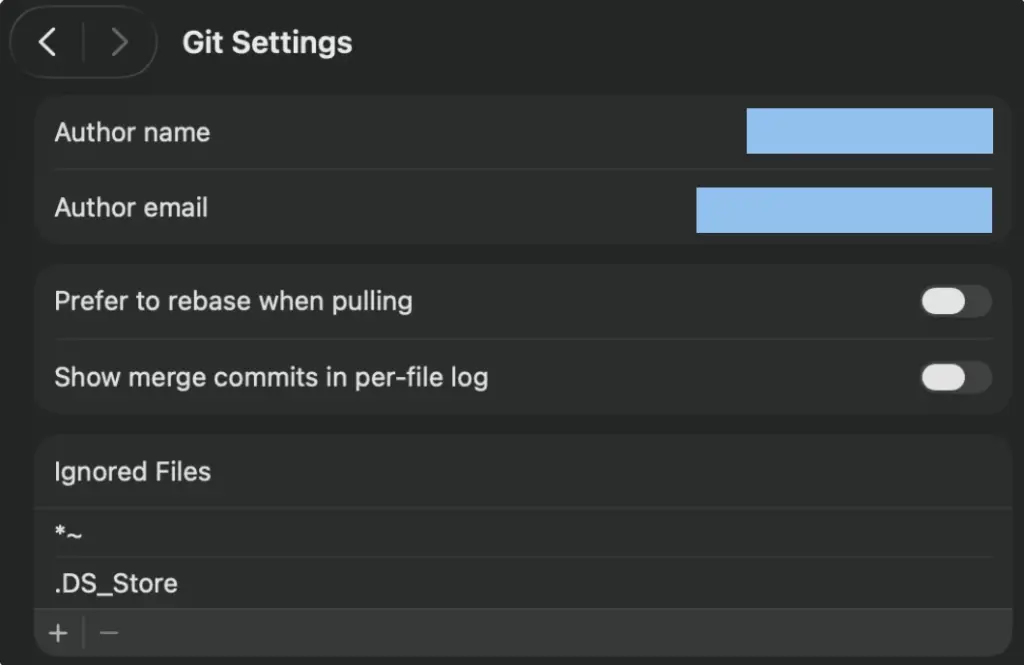This screenshot has height=665, width=1024.
Task: Enable Prefer to rebase when pulling
Action: [955, 301]
